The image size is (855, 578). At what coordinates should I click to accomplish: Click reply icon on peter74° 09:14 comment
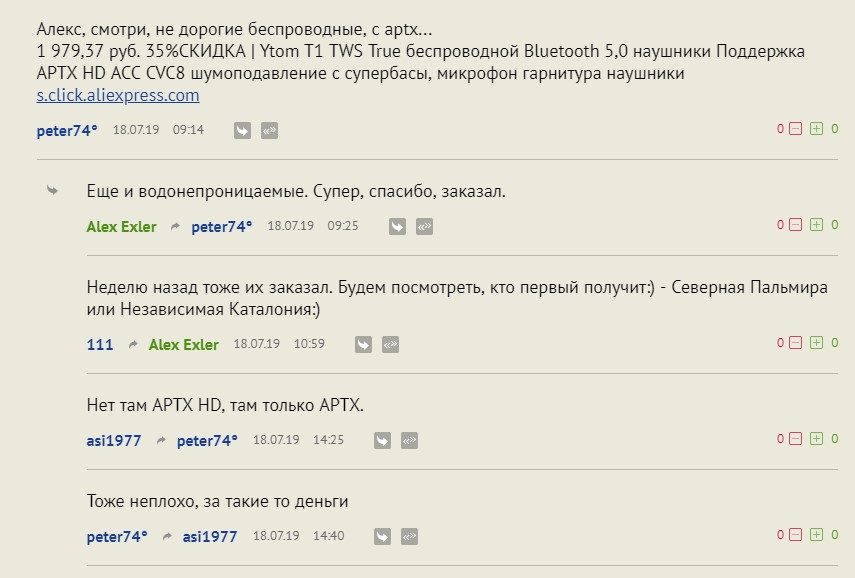pyautogui.click(x=242, y=130)
